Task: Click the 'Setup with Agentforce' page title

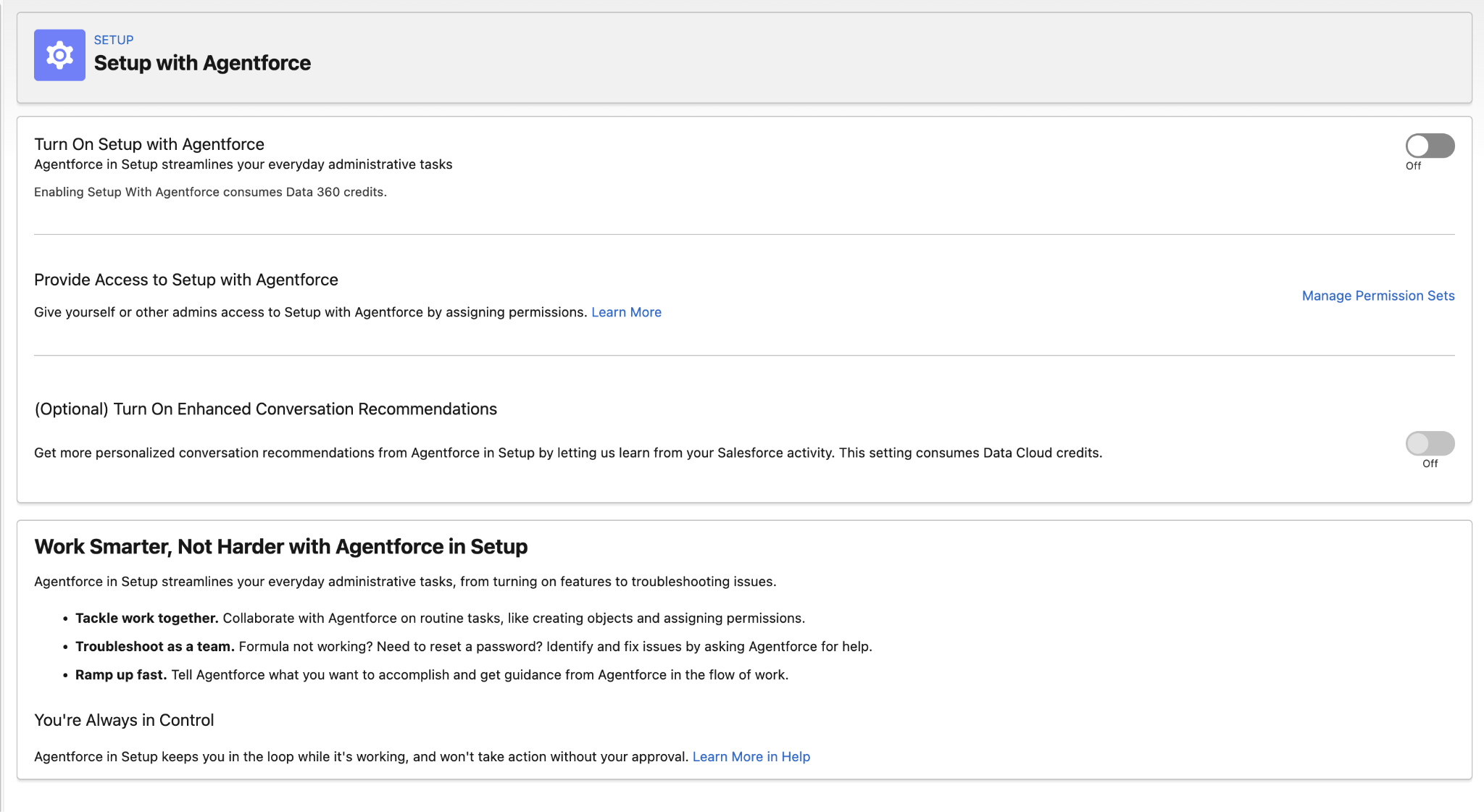Action: [202, 63]
